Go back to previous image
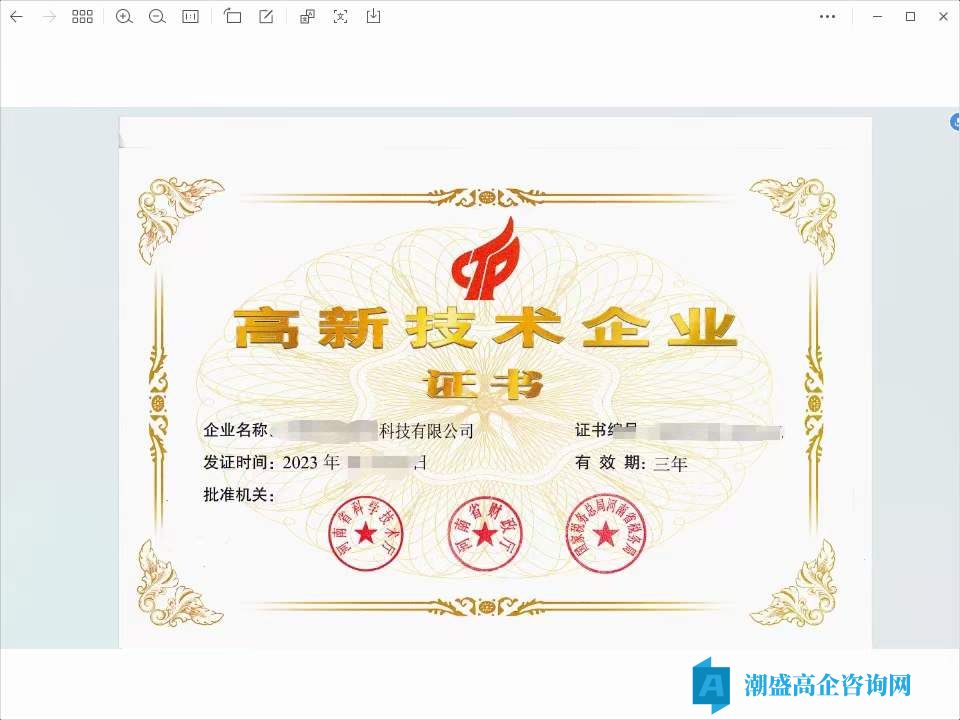The width and height of the screenshot is (960, 720). click(17, 17)
